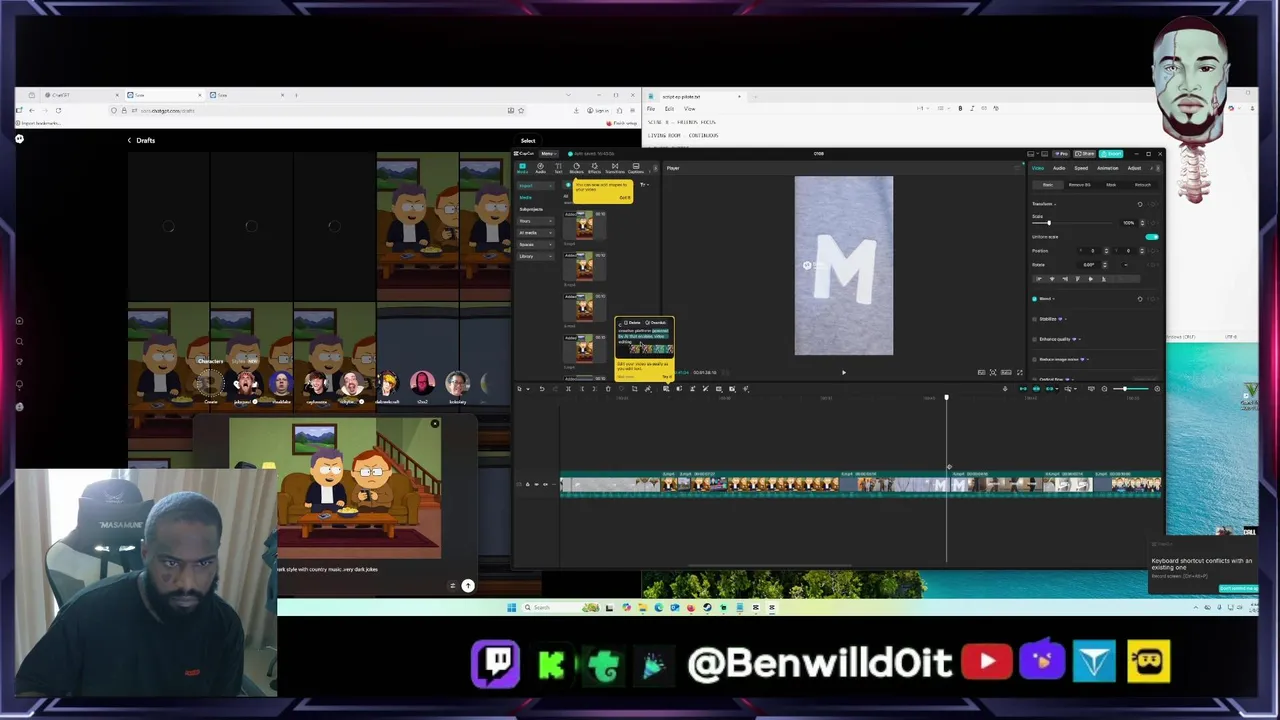Click the browser refresh icon

point(58,110)
